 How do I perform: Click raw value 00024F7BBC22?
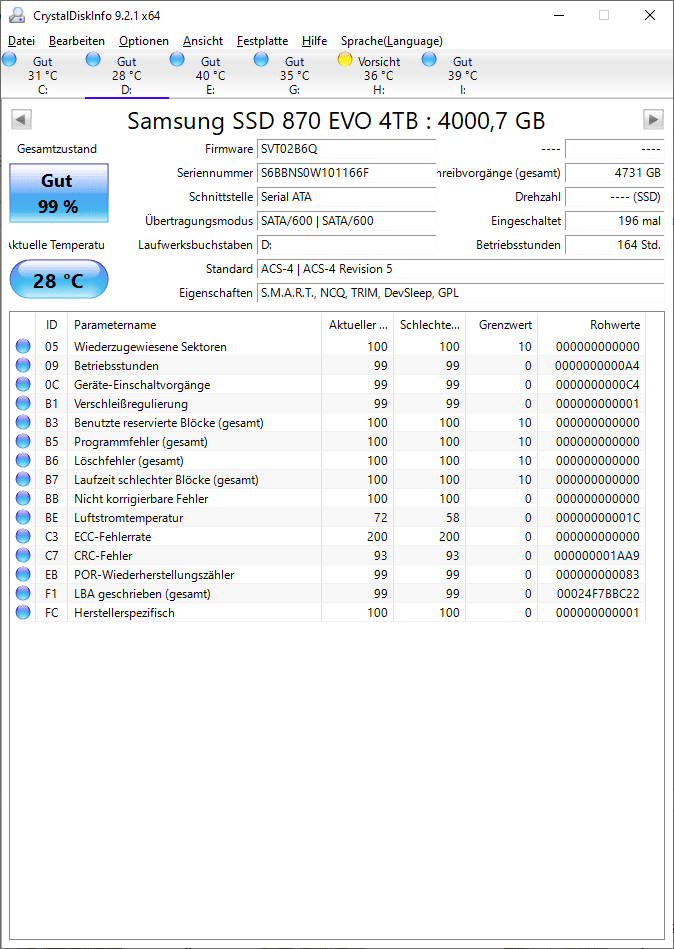(x=598, y=594)
